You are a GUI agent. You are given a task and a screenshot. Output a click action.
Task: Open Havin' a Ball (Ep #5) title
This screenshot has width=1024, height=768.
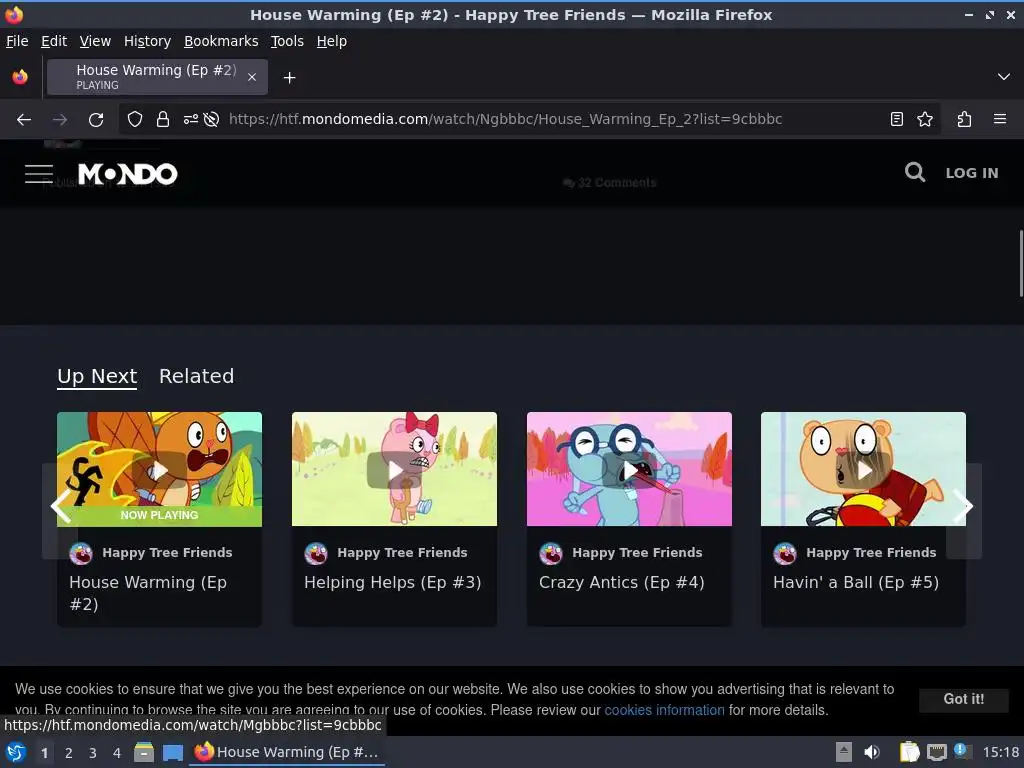[x=856, y=582]
